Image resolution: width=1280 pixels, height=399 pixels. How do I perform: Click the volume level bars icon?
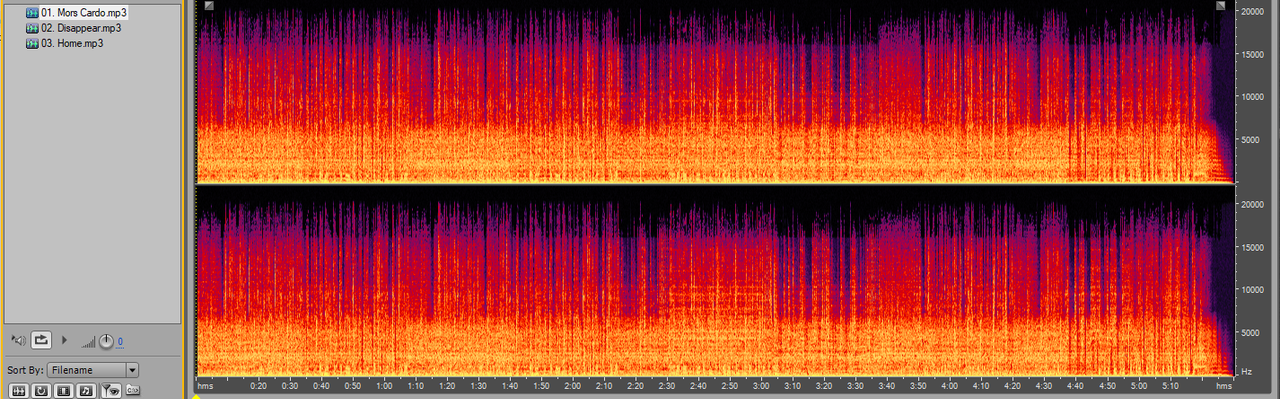(x=88, y=342)
